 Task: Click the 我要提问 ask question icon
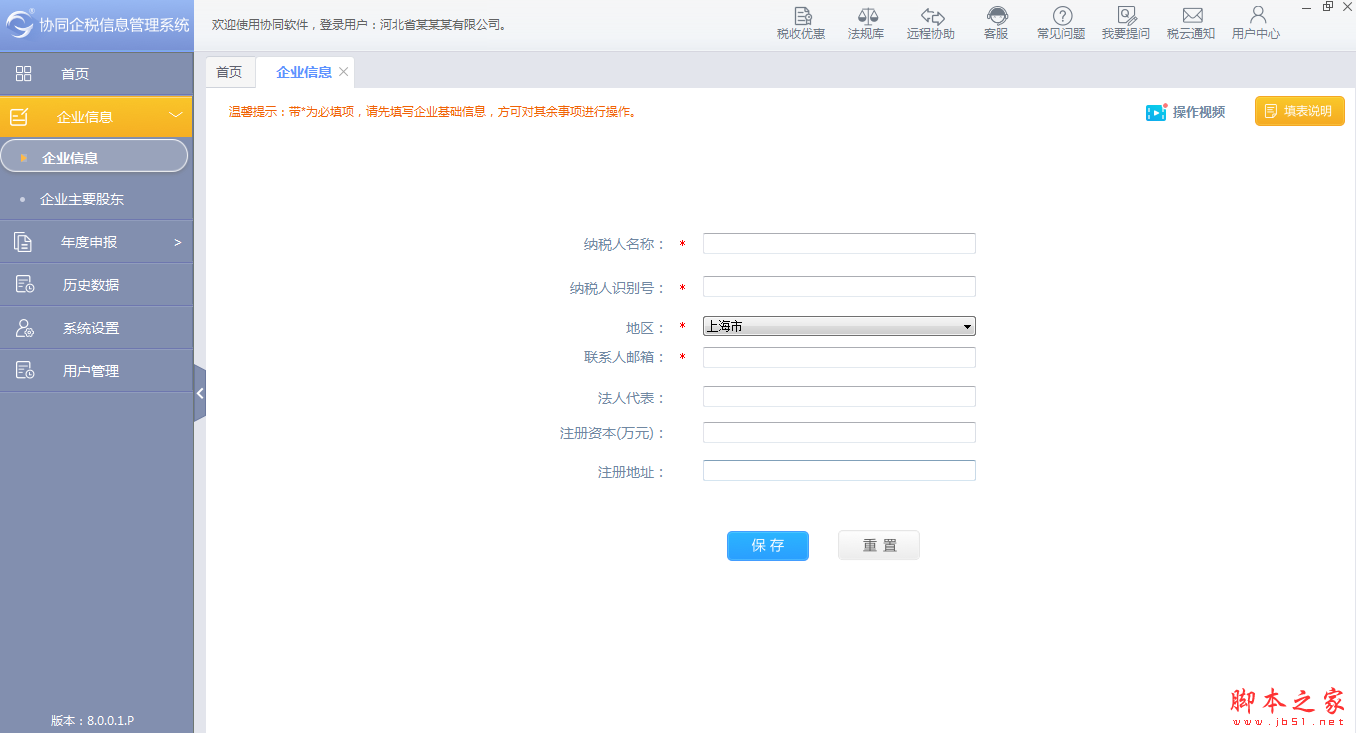tap(1126, 23)
